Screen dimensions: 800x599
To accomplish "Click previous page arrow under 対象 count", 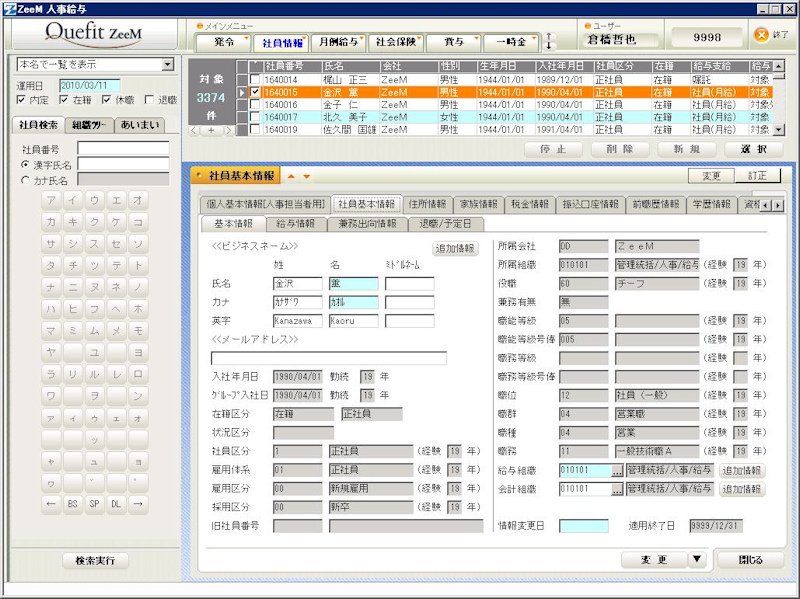I will coord(194,131).
